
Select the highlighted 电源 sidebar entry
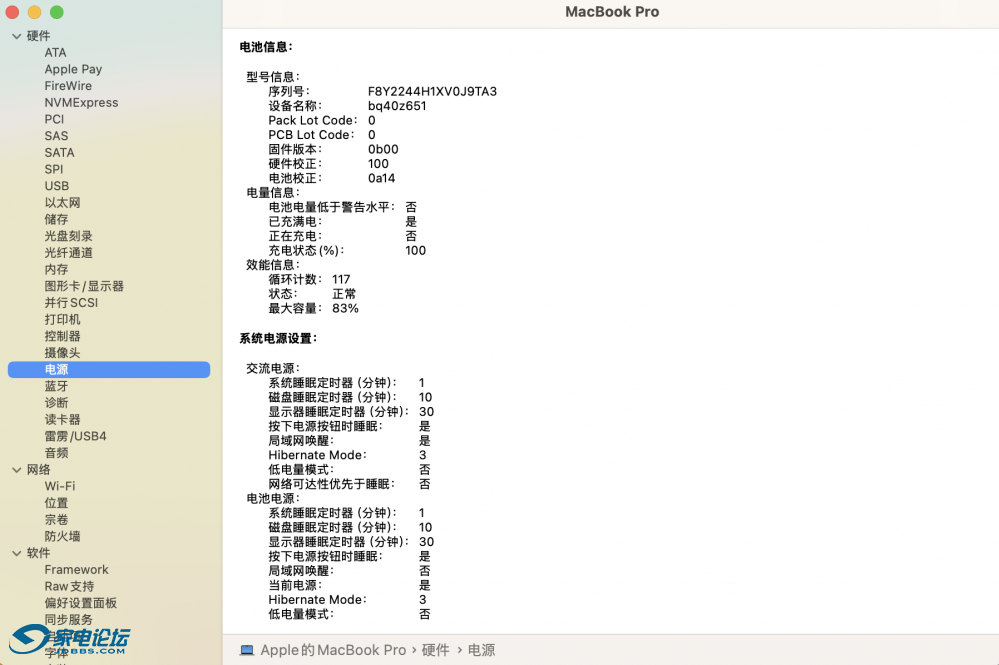coord(109,369)
